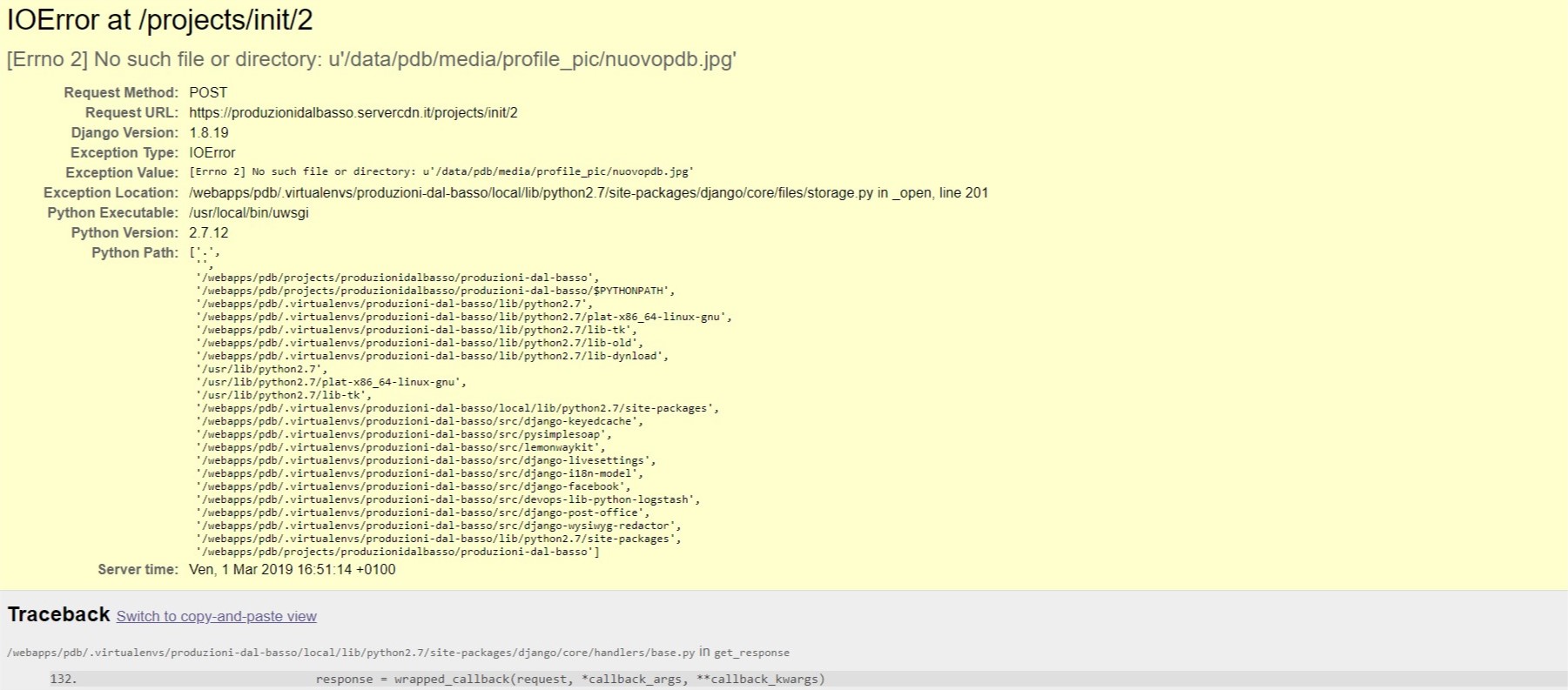The width and height of the screenshot is (1568, 690).
Task: Click the django-post-office path entry
Action: pyautogui.click(x=423, y=512)
